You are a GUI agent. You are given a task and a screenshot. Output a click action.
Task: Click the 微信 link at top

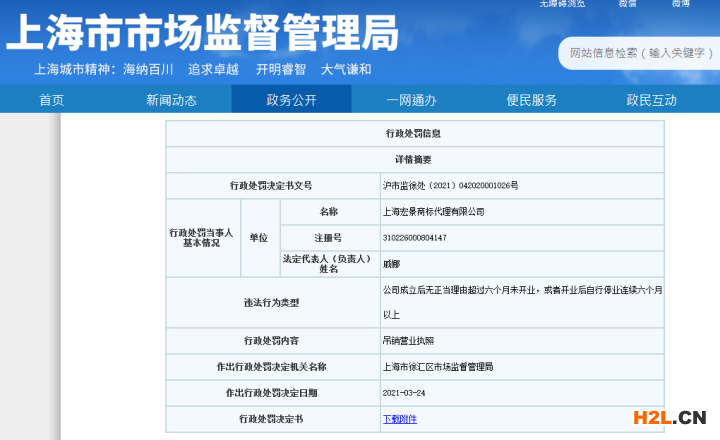627,4
